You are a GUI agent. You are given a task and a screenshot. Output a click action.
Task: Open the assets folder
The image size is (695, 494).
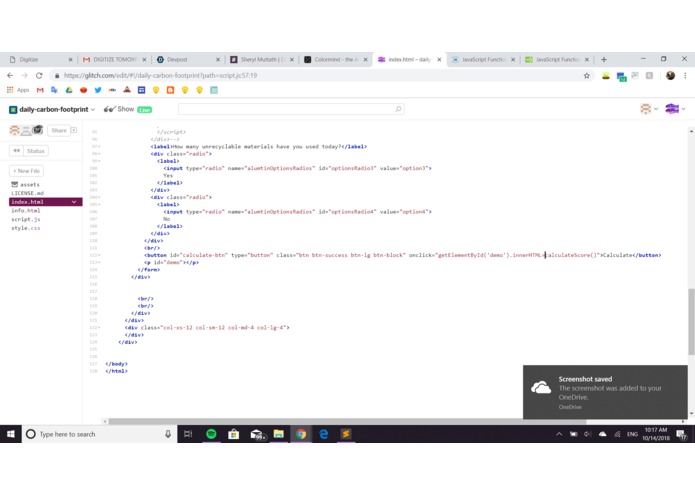26,184
